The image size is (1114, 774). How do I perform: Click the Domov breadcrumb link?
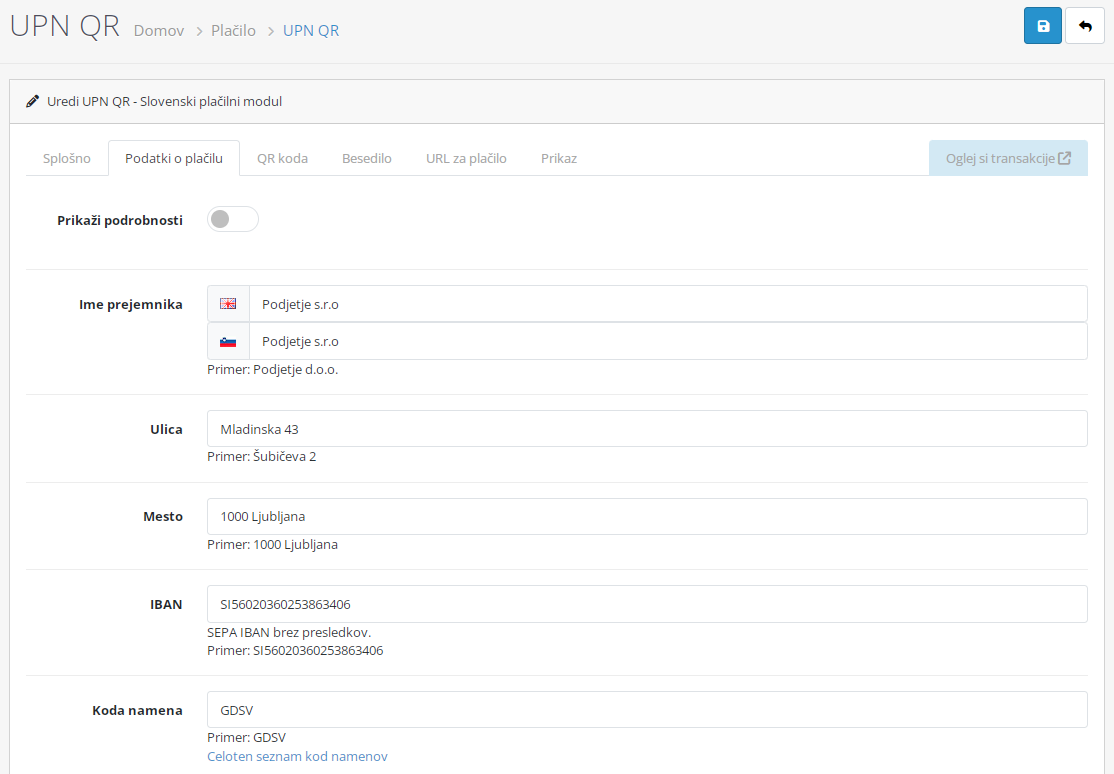pos(159,31)
